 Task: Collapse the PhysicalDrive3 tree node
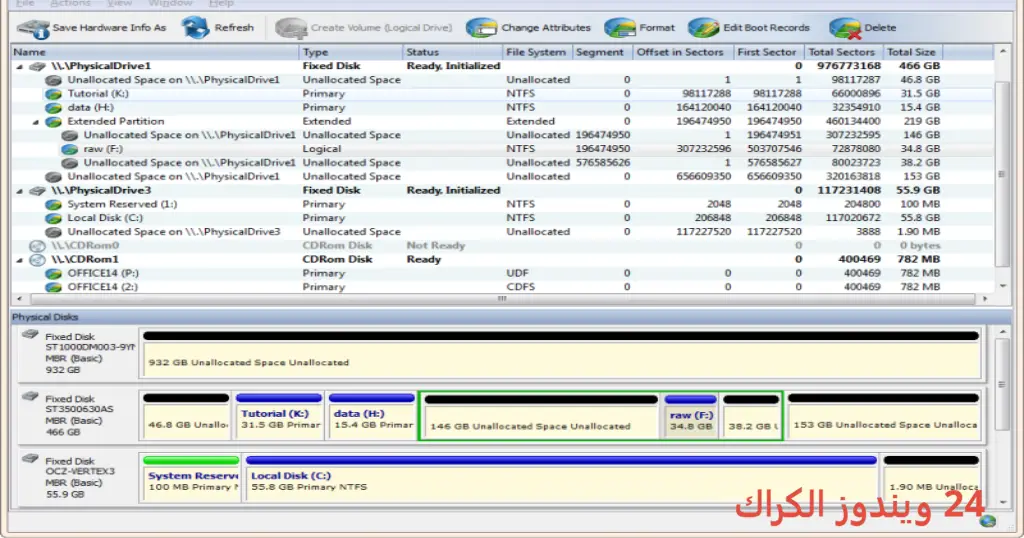20,191
